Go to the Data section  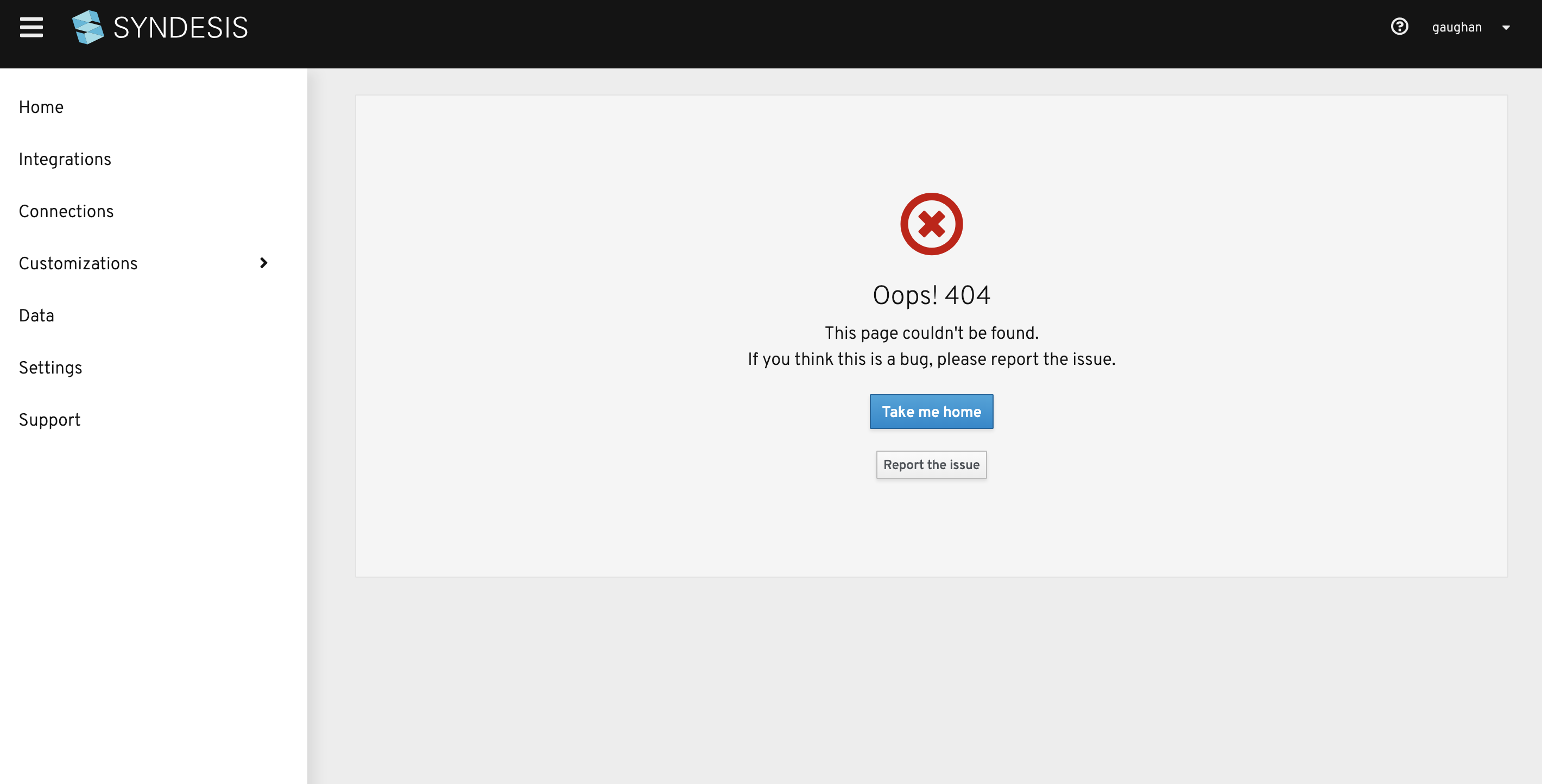(36, 315)
